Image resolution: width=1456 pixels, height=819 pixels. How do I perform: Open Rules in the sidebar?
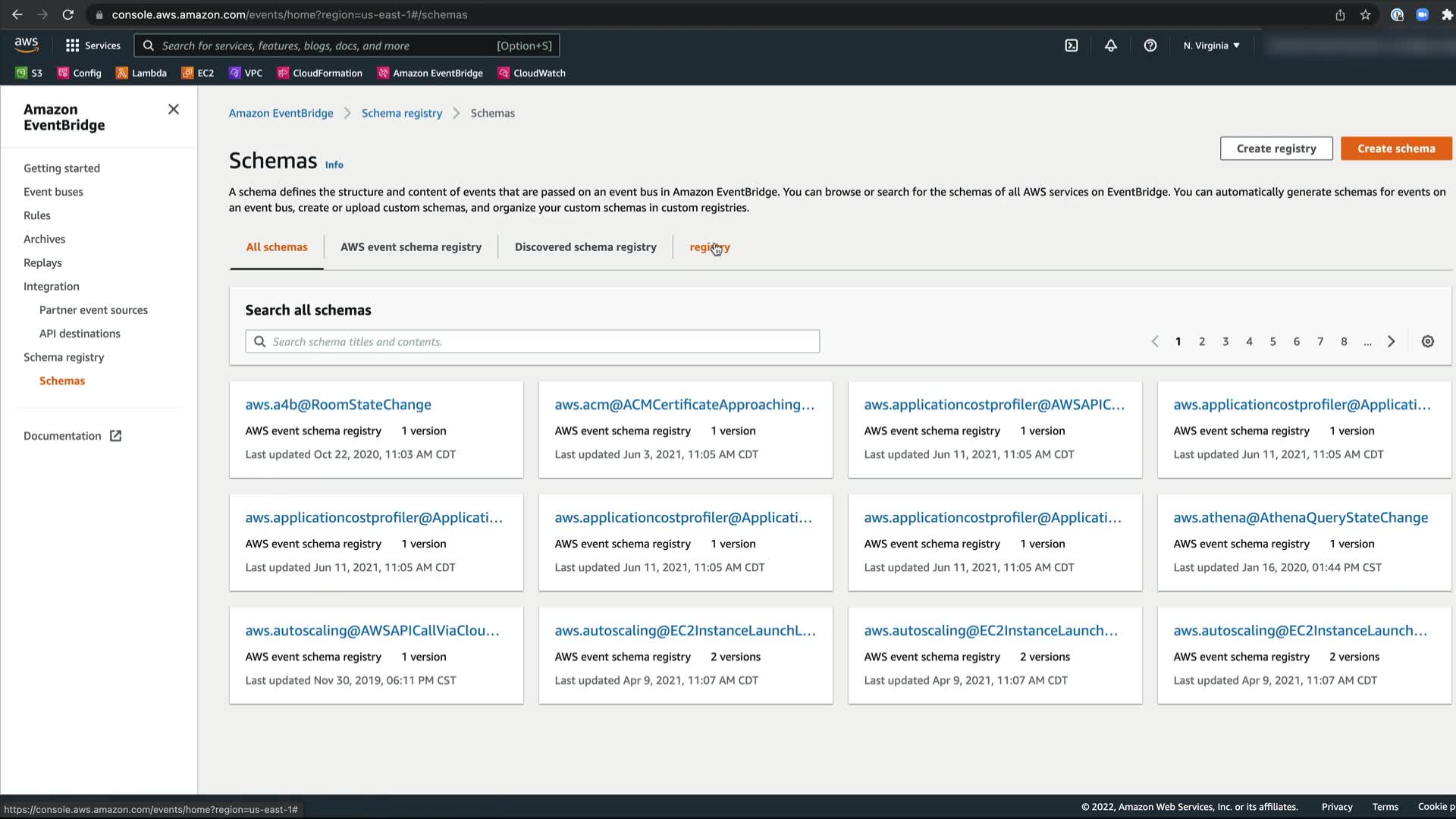(x=36, y=215)
